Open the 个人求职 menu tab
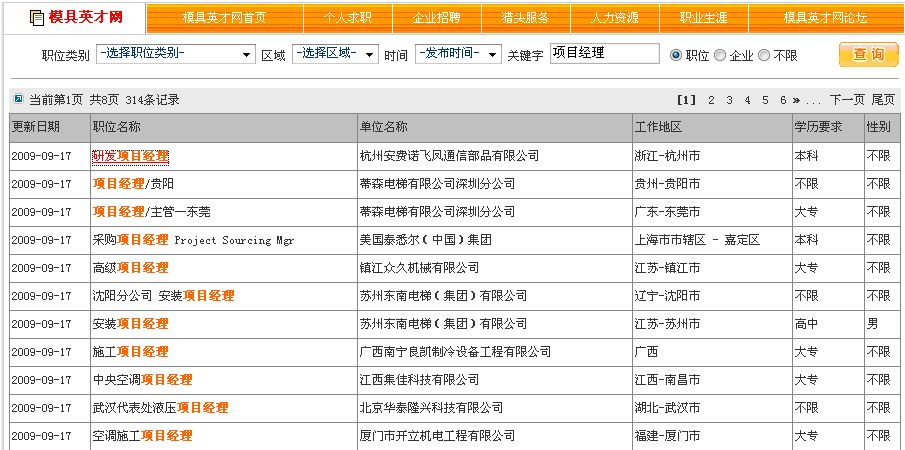This screenshot has width=905, height=450. [347, 18]
